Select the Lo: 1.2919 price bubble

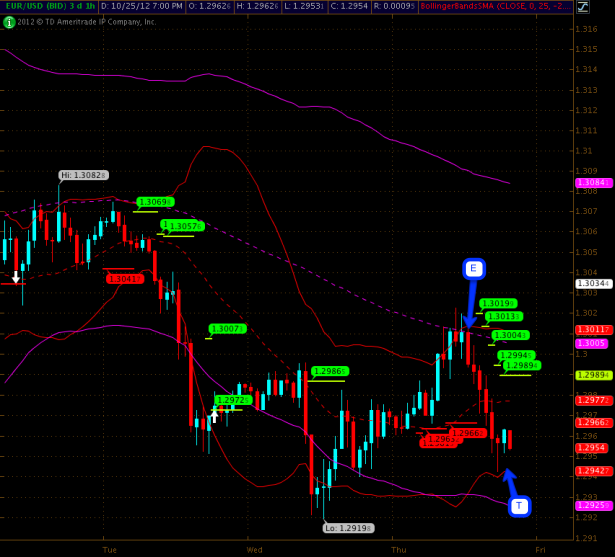pyautogui.click(x=348, y=527)
